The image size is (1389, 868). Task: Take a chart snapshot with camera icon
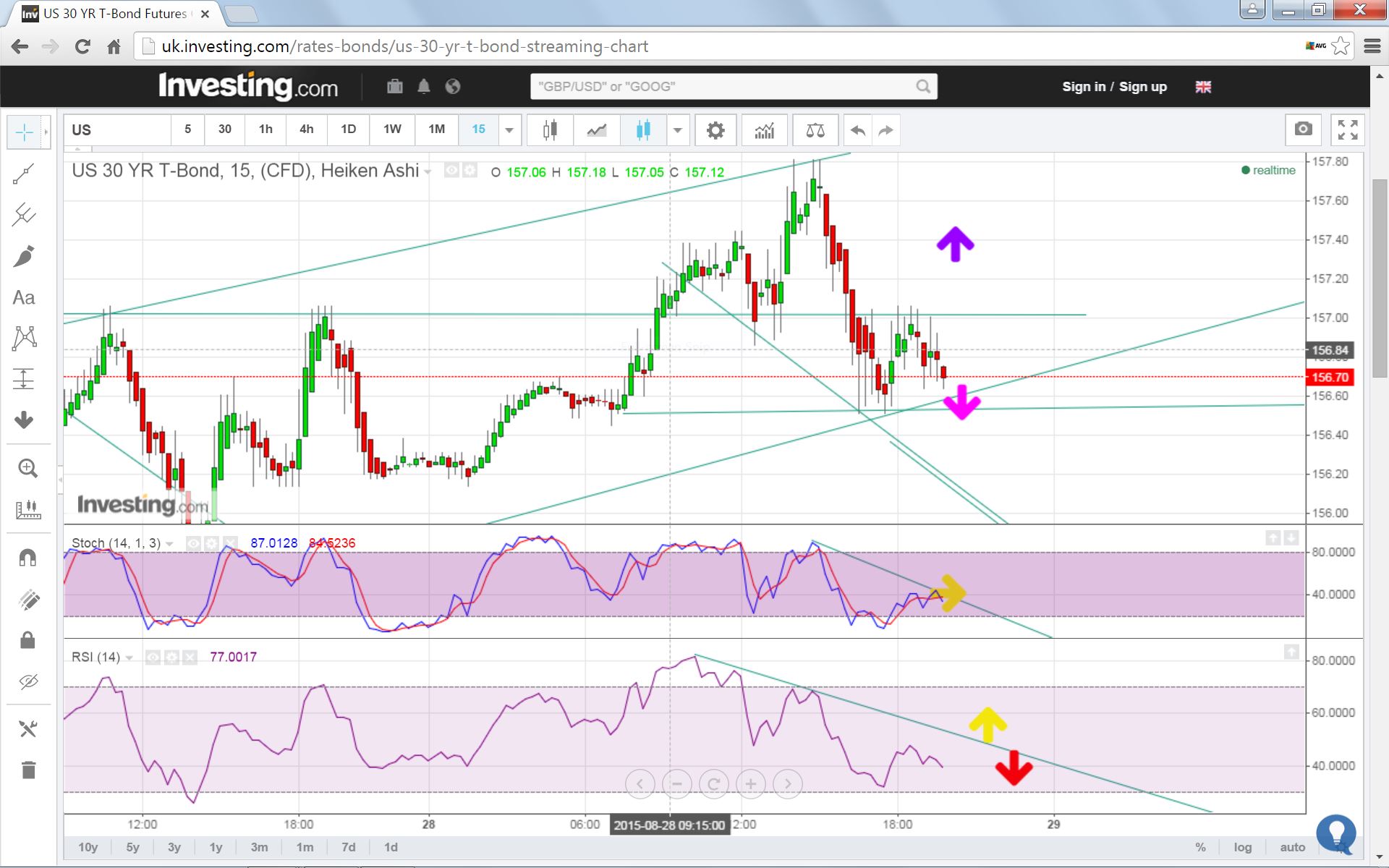point(1304,129)
